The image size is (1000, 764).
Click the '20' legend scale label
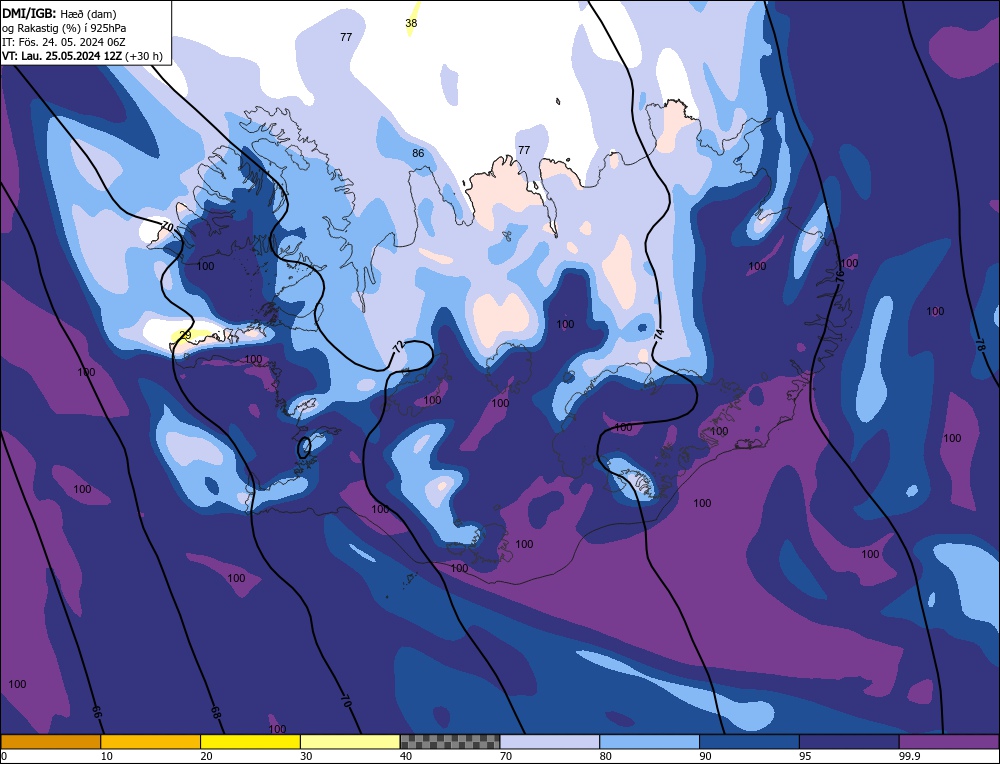[x=207, y=756]
